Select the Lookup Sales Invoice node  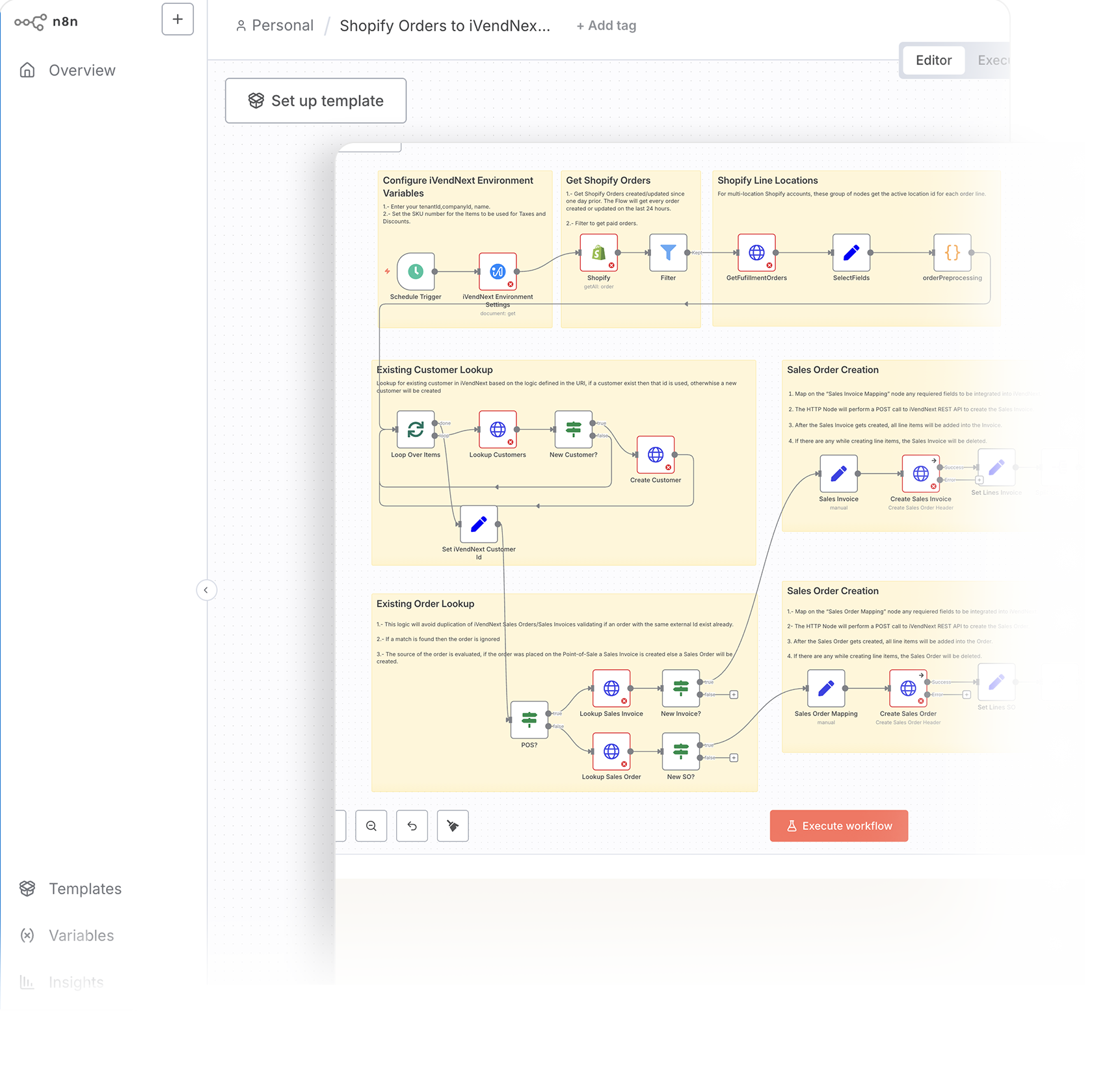pos(611,688)
